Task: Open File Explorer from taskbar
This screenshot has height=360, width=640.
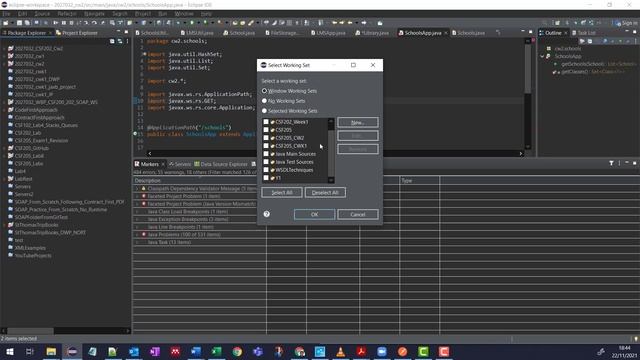Action: tap(51, 351)
